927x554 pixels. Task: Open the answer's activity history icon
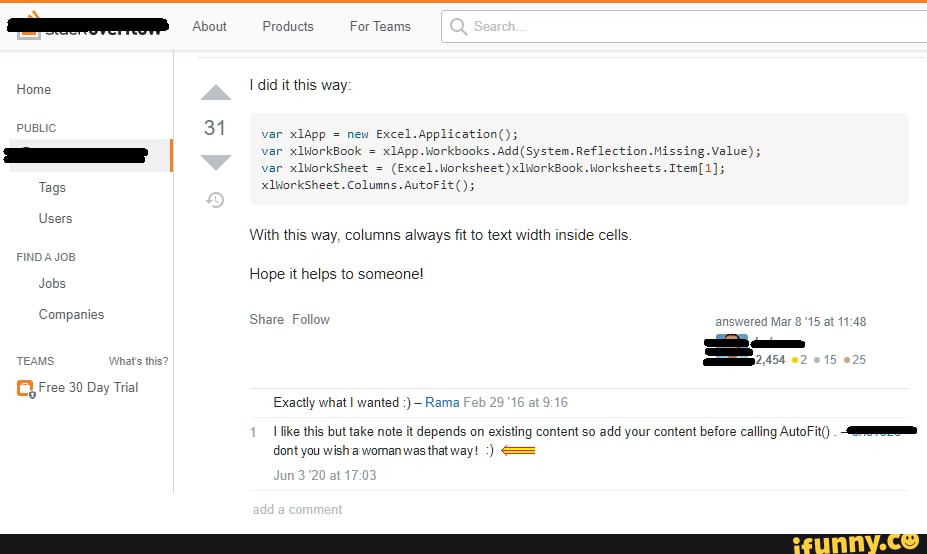(x=215, y=200)
